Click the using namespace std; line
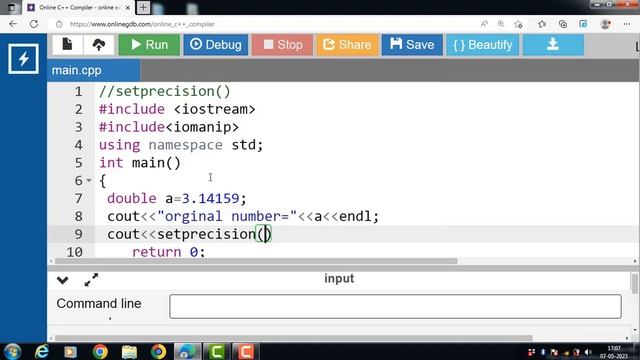Image resolution: width=640 pixels, height=360 pixels. pyautogui.click(x=181, y=145)
